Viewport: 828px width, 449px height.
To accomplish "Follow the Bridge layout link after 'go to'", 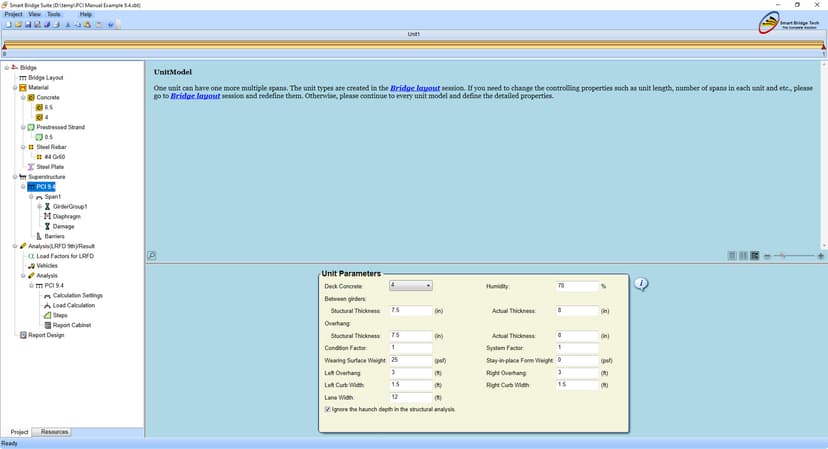I will (x=195, y=96).
